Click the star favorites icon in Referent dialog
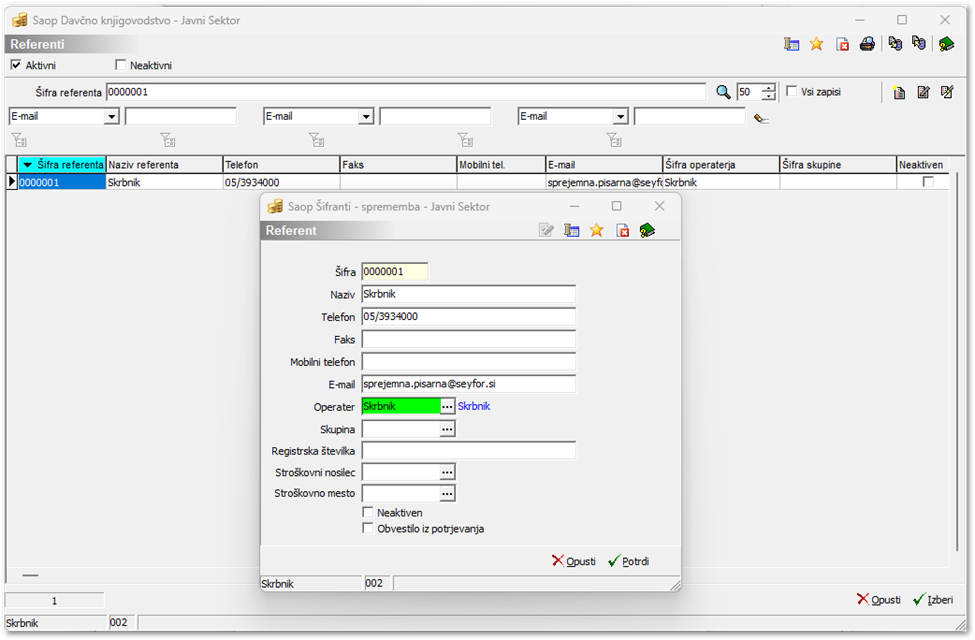The width and height of the screenshot is (975, 640). point(597,230)
